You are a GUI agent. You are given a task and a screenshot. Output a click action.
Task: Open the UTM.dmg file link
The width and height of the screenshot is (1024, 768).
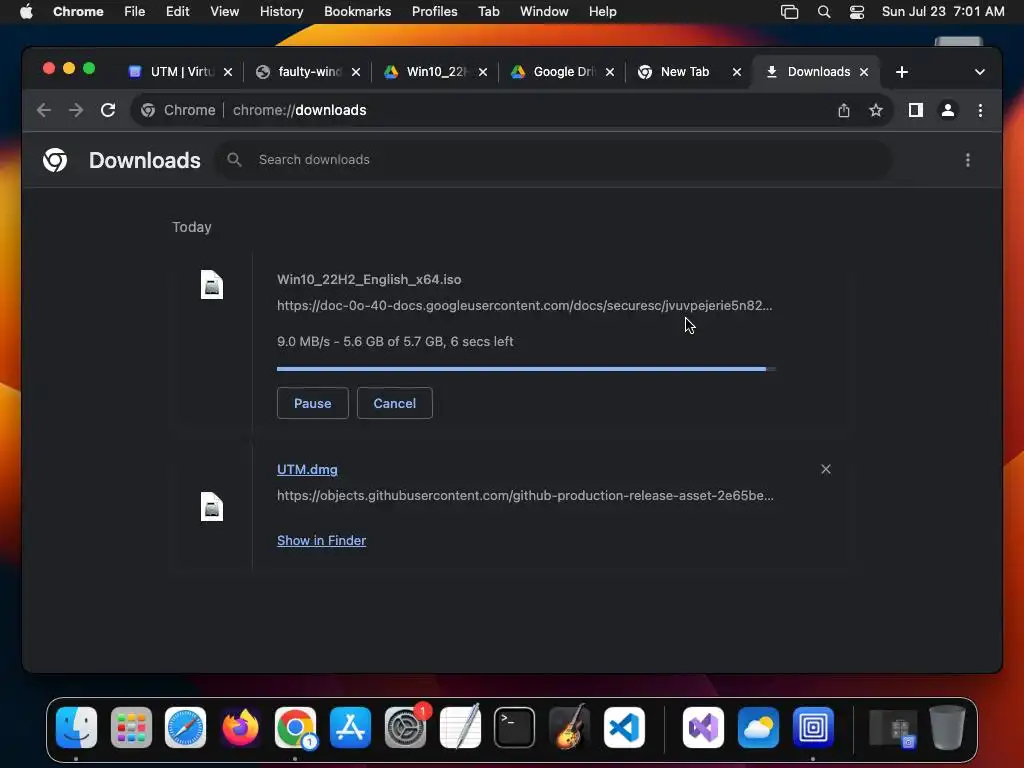[x=307, y=470]
